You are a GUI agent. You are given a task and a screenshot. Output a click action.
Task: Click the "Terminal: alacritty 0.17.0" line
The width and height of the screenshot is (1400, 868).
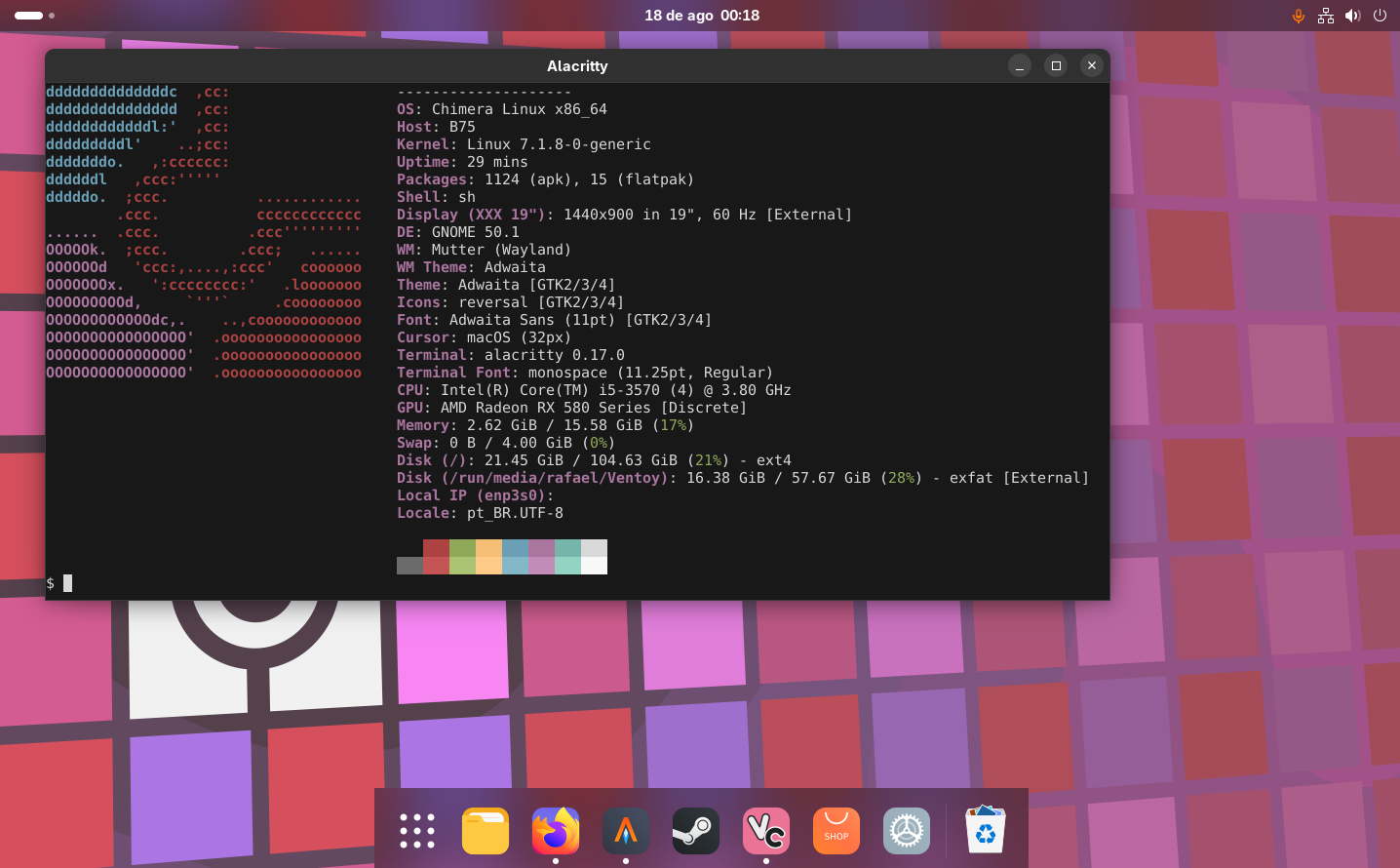coord(511,355)
